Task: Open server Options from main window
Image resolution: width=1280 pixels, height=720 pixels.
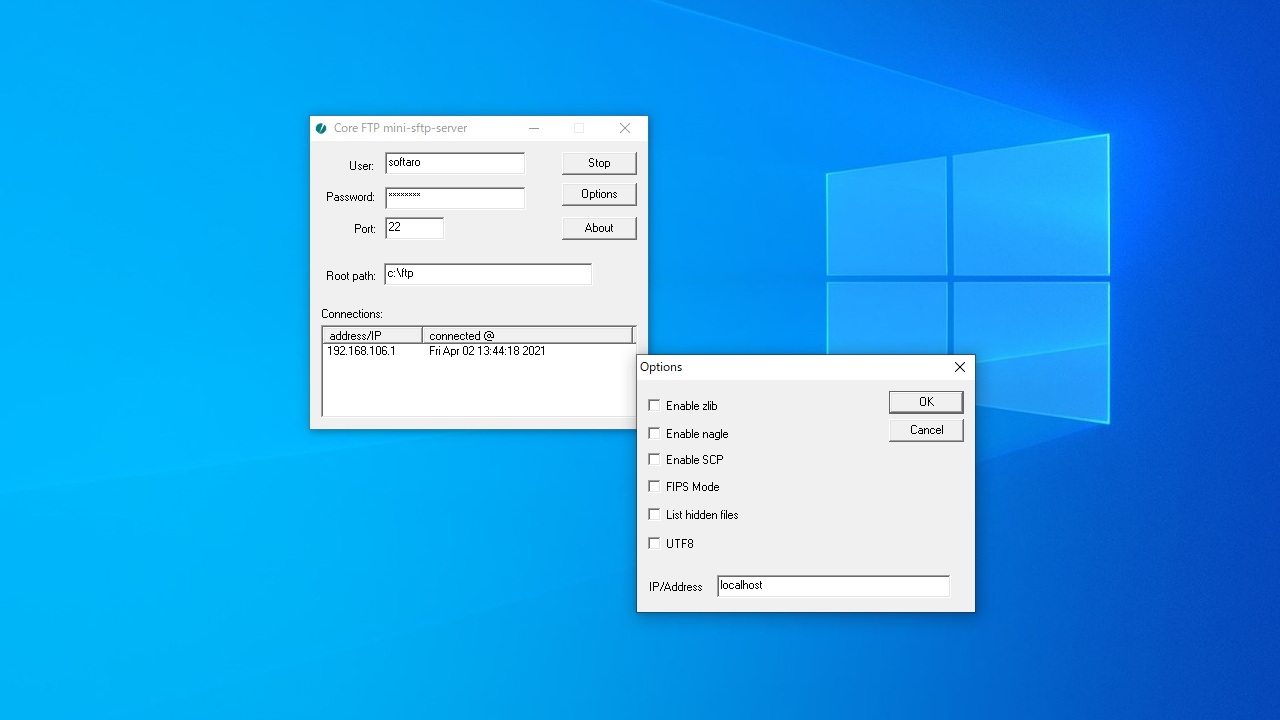Action: pyautogui.click(x=598, y=194)
